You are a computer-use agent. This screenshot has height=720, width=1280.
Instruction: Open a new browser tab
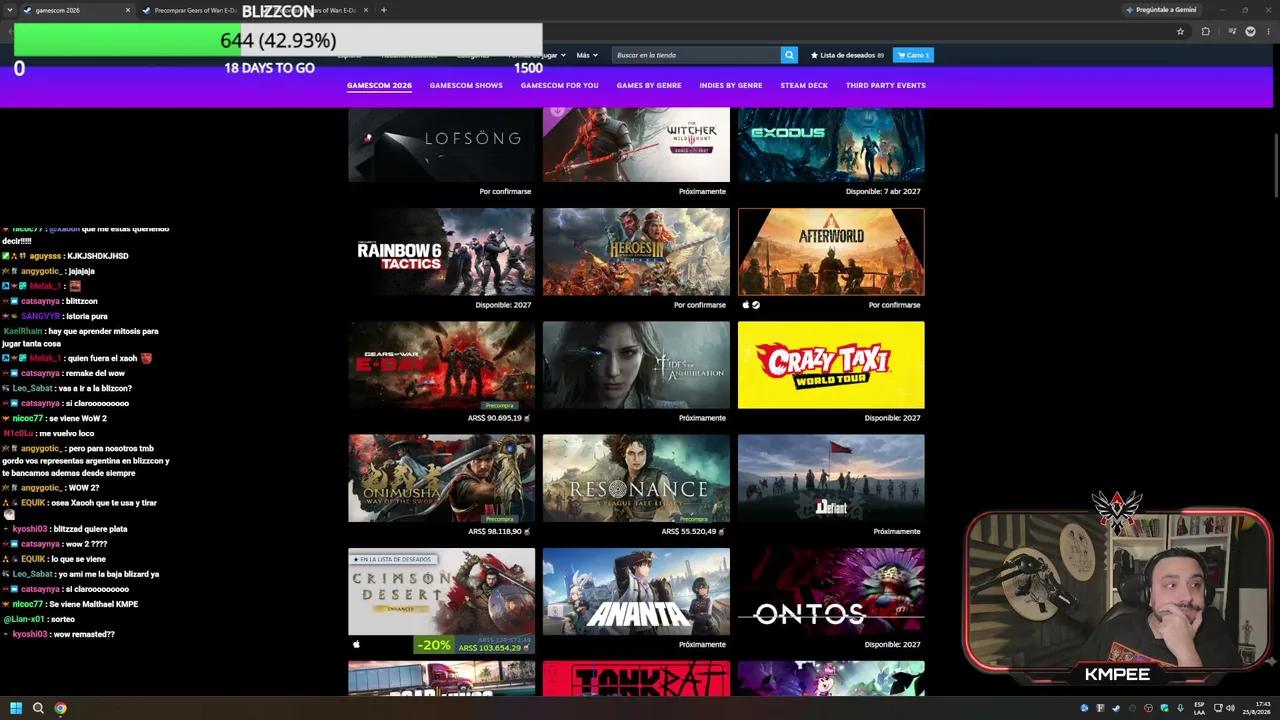pyautogui.click(x=383, y=10)
